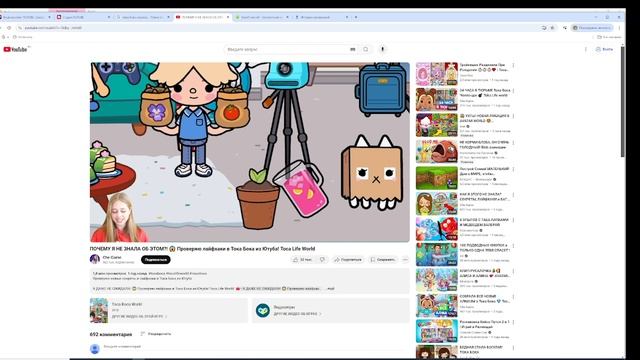
Task: Open the Che Game channel name link
Action: point(112,257)
